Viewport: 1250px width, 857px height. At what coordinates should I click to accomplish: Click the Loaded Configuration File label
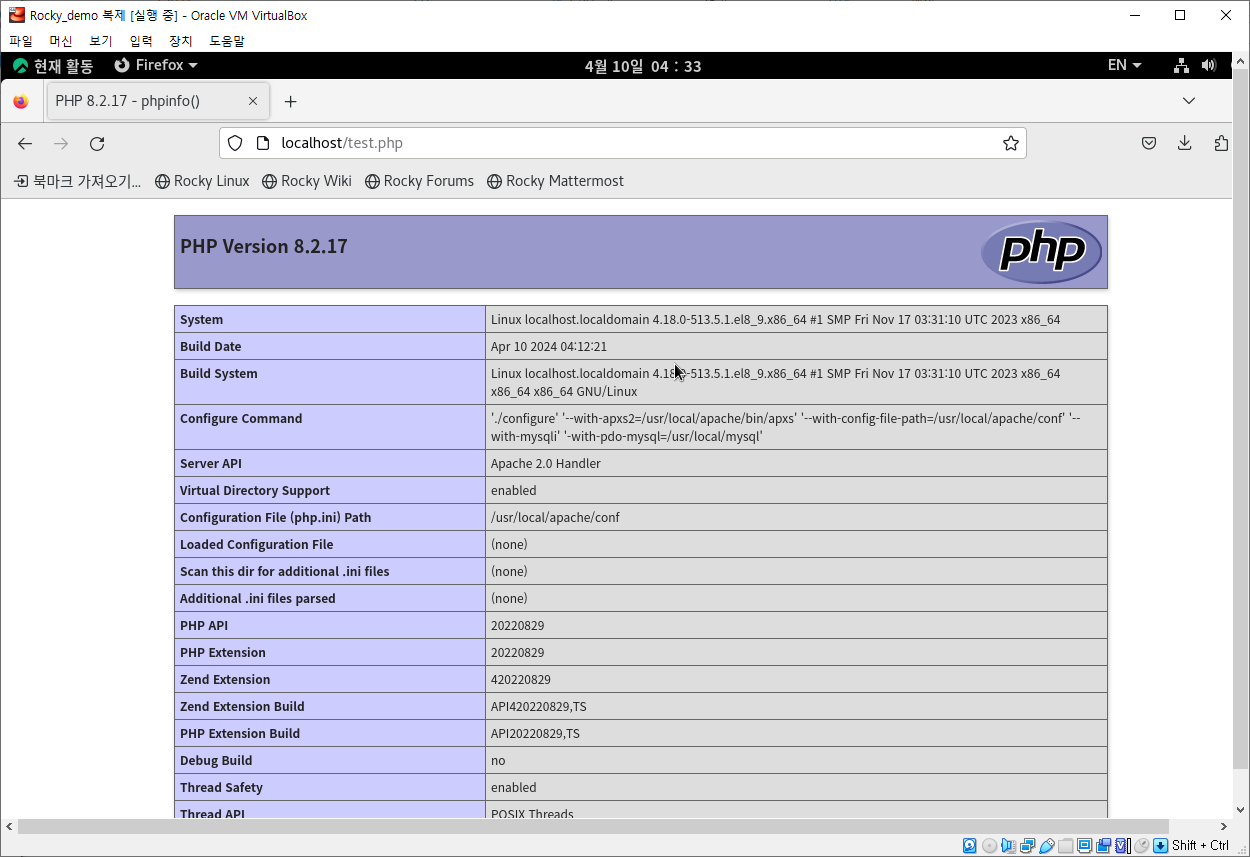257,545
